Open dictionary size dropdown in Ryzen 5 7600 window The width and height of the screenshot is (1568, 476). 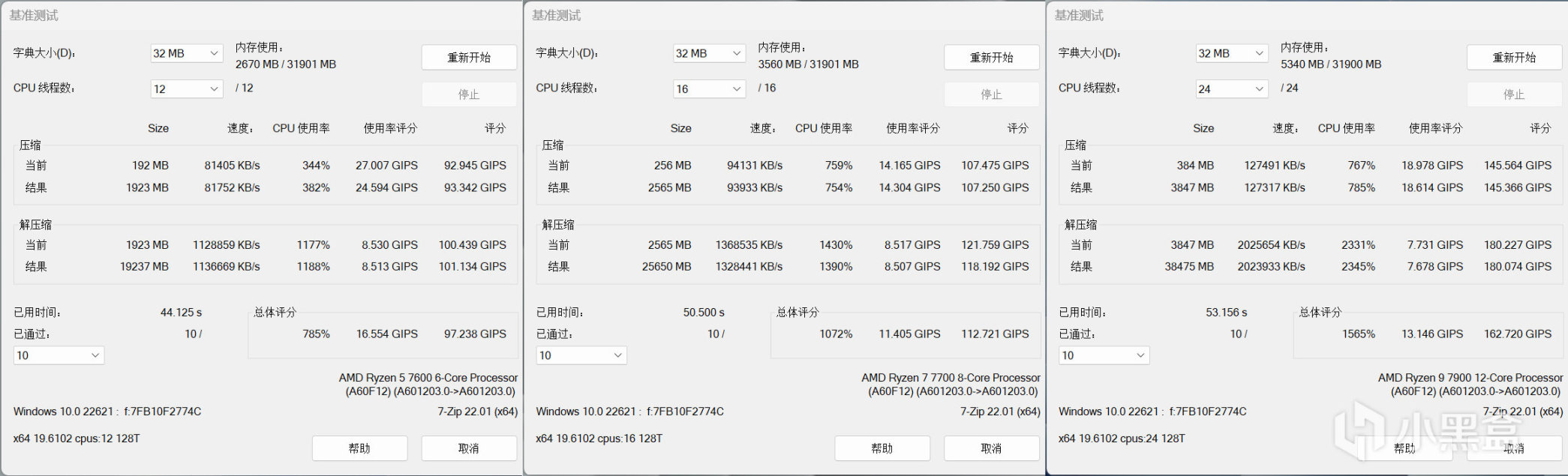187,53
